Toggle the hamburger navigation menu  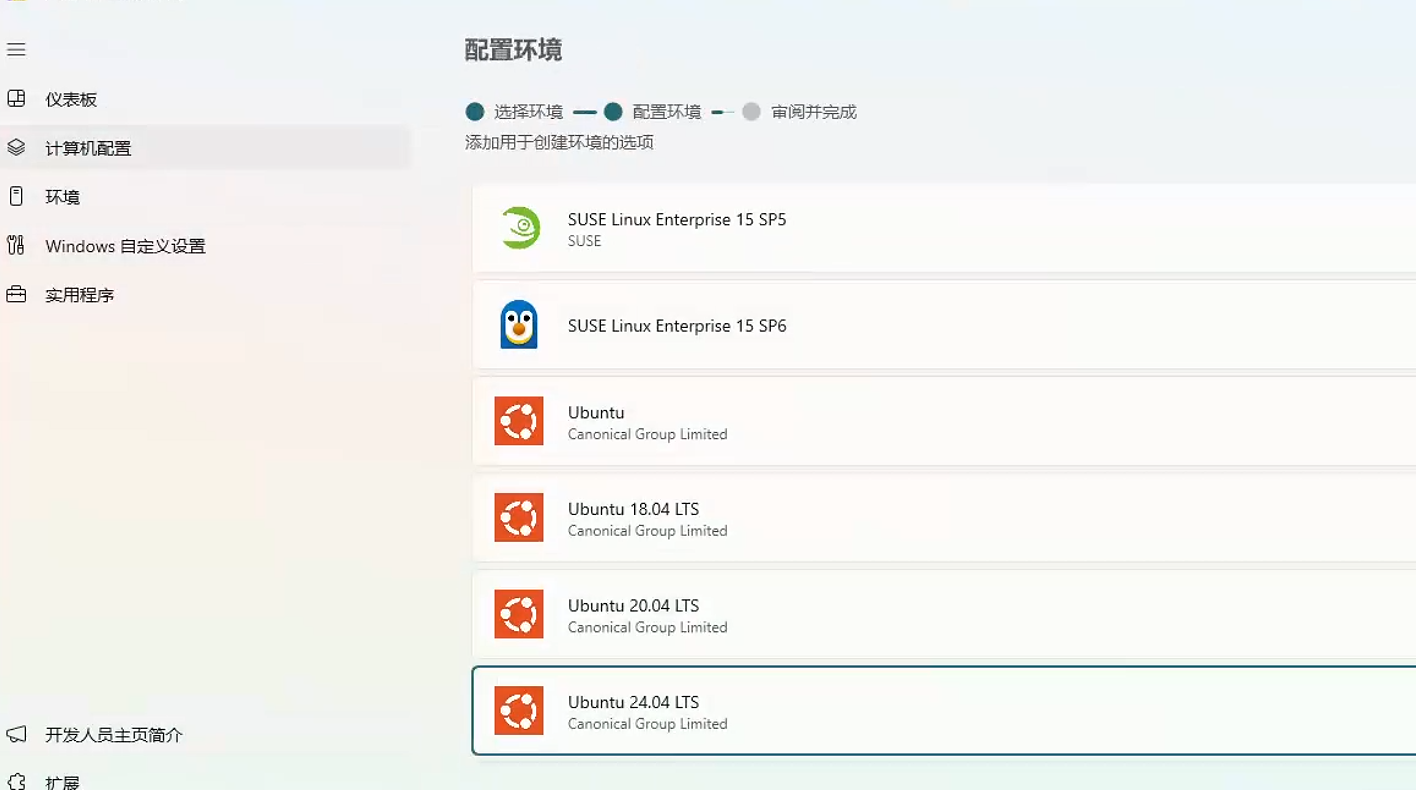tap(16, 49)
